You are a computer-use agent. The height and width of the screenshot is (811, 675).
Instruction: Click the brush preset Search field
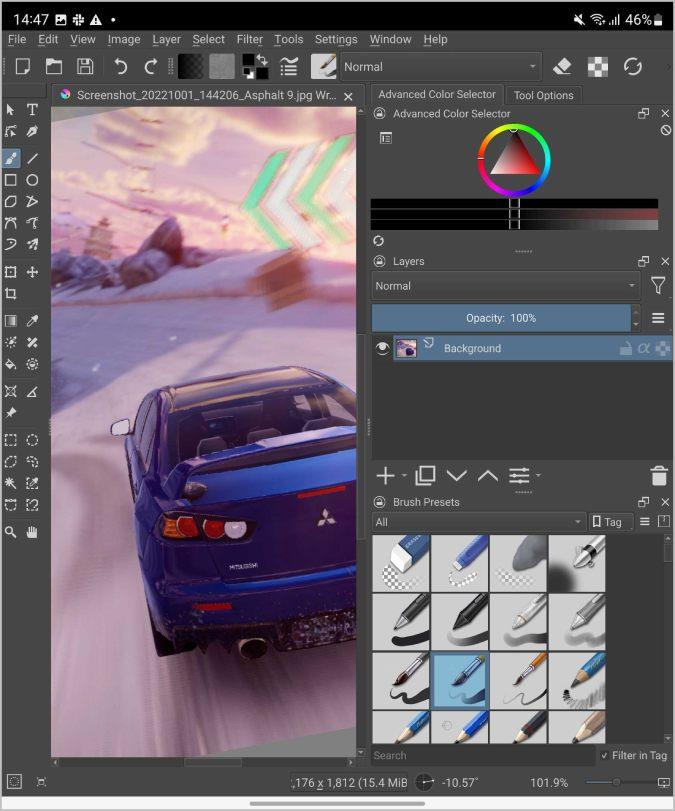tap(483, 756)
